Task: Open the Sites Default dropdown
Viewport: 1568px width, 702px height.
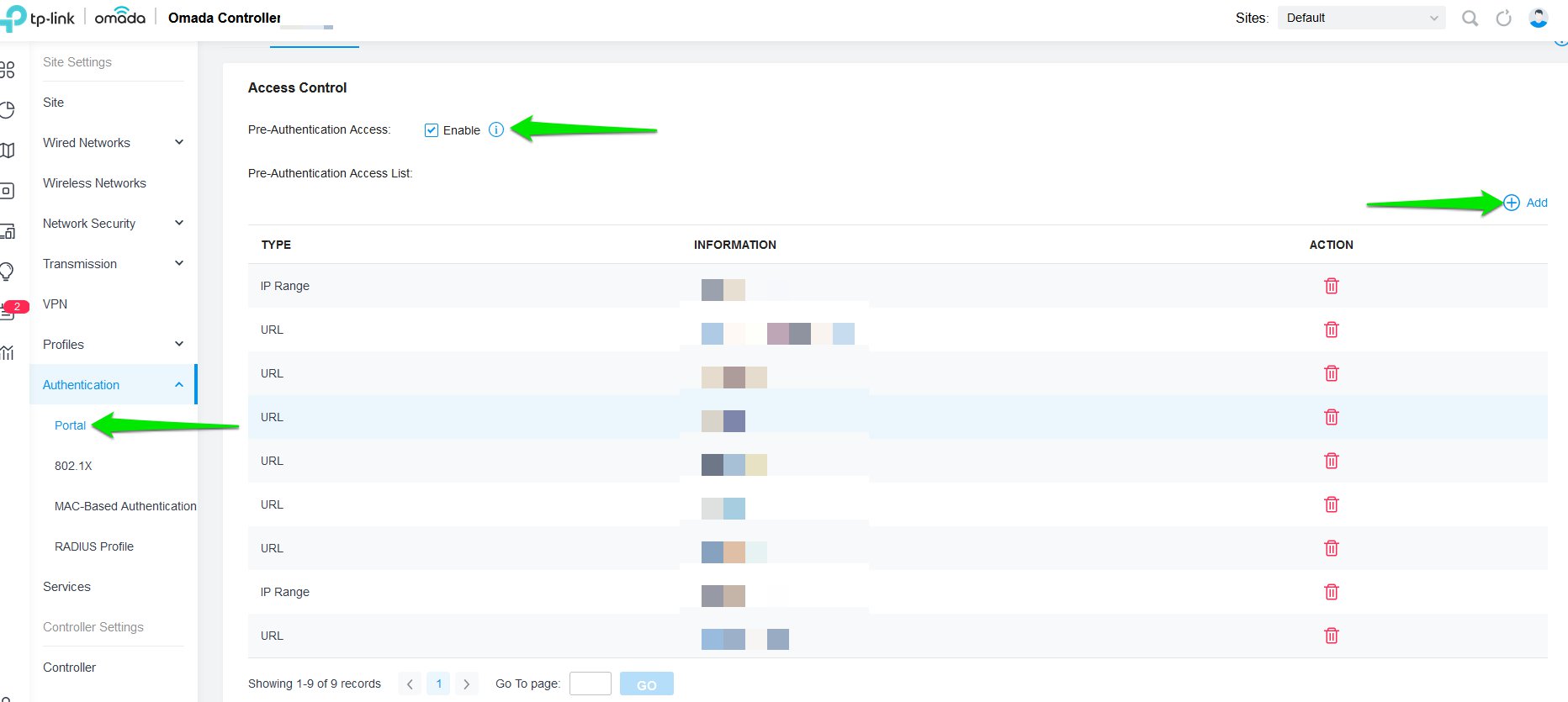Action: pyautogui.click(x=1360, y=18)
